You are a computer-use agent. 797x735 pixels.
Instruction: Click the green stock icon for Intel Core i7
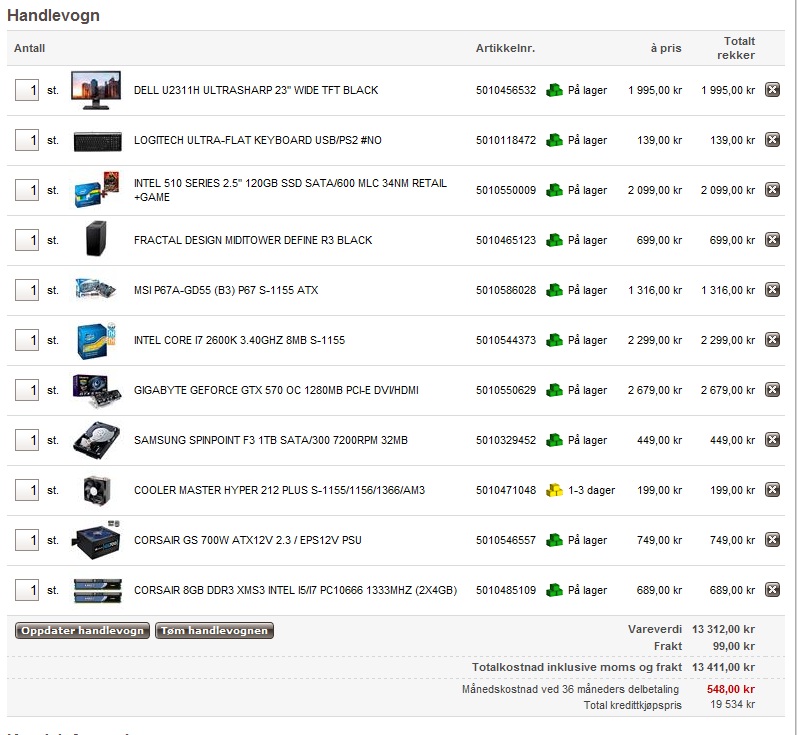pyautogui.click(x=554, y=340)
